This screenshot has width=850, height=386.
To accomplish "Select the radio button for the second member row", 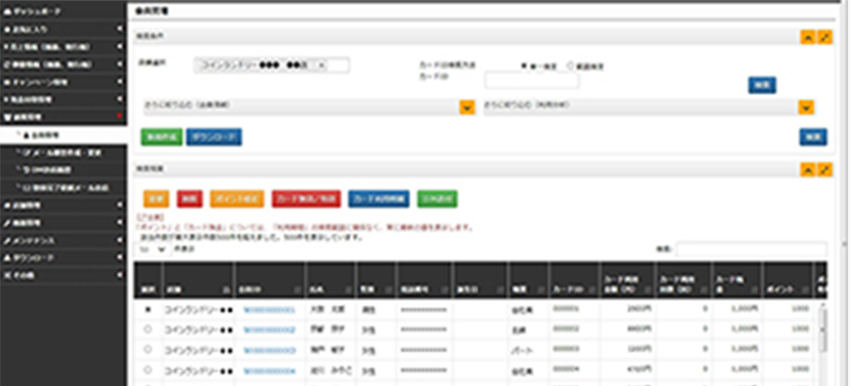I will (147, 329).
